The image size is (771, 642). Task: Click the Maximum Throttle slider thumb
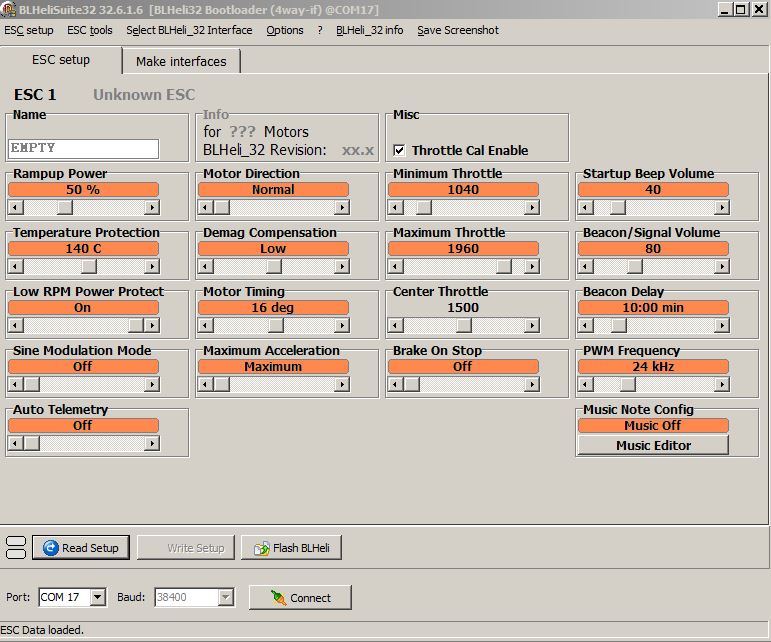click(x=504, y=266)
